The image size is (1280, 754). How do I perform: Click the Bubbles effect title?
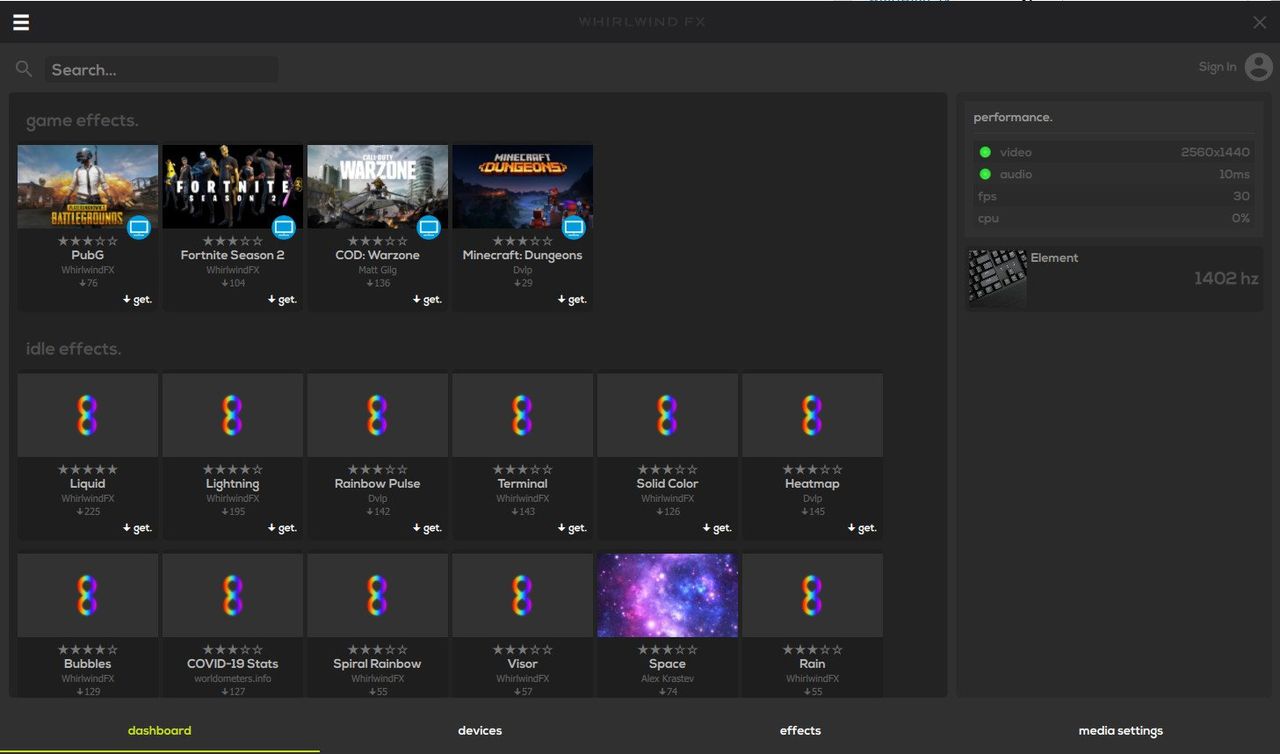coord(88,664)
